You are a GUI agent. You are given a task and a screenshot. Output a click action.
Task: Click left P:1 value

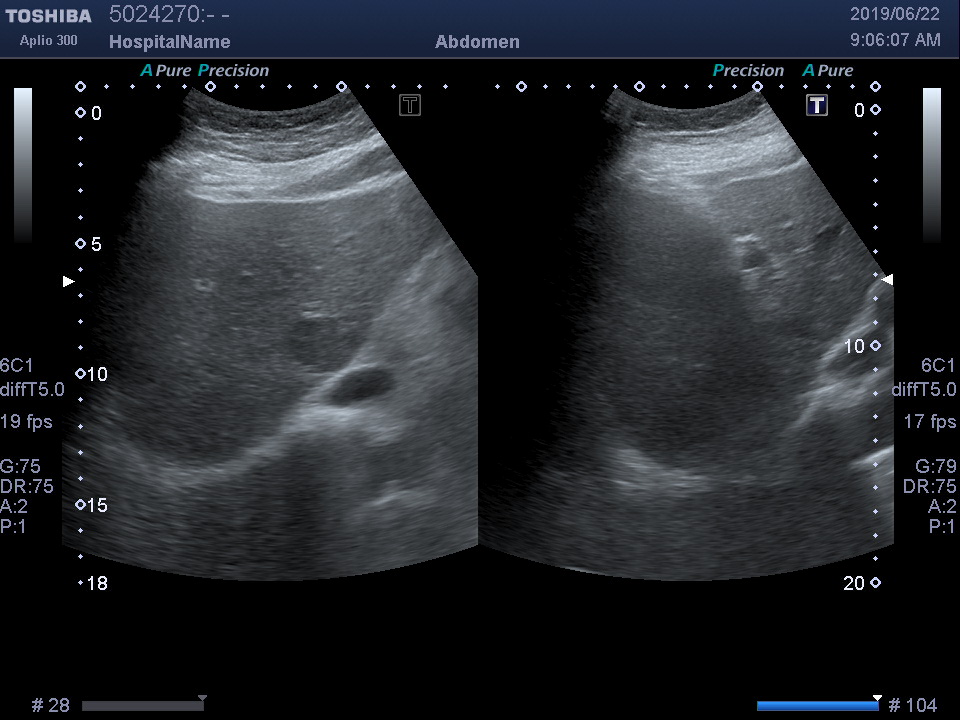pos(13,527)
